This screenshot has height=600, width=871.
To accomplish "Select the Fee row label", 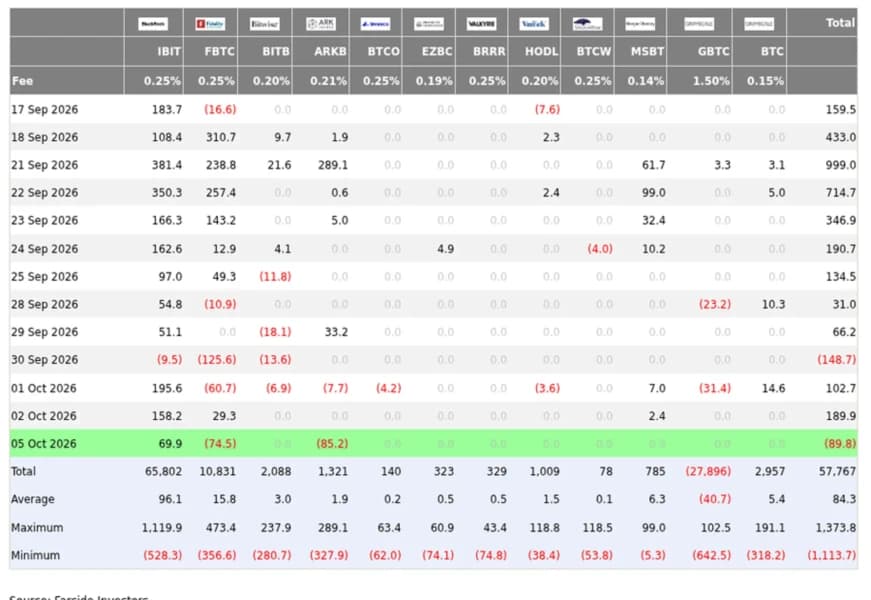I will coord(22,81).
